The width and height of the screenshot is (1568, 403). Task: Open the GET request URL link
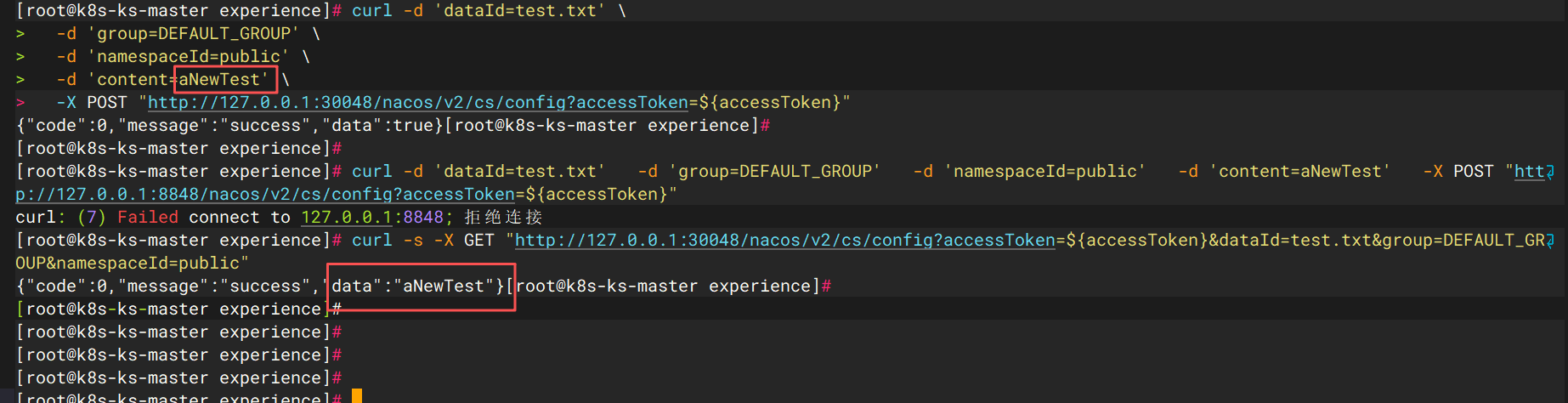coord(784,241)
